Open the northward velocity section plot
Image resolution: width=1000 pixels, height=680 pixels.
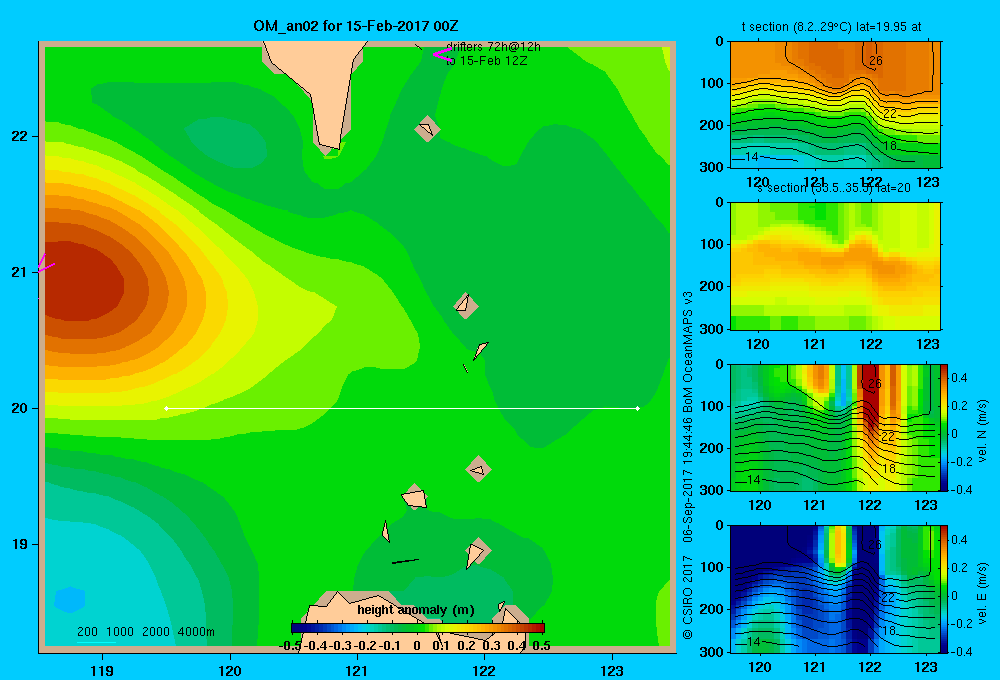click(834, 427)
